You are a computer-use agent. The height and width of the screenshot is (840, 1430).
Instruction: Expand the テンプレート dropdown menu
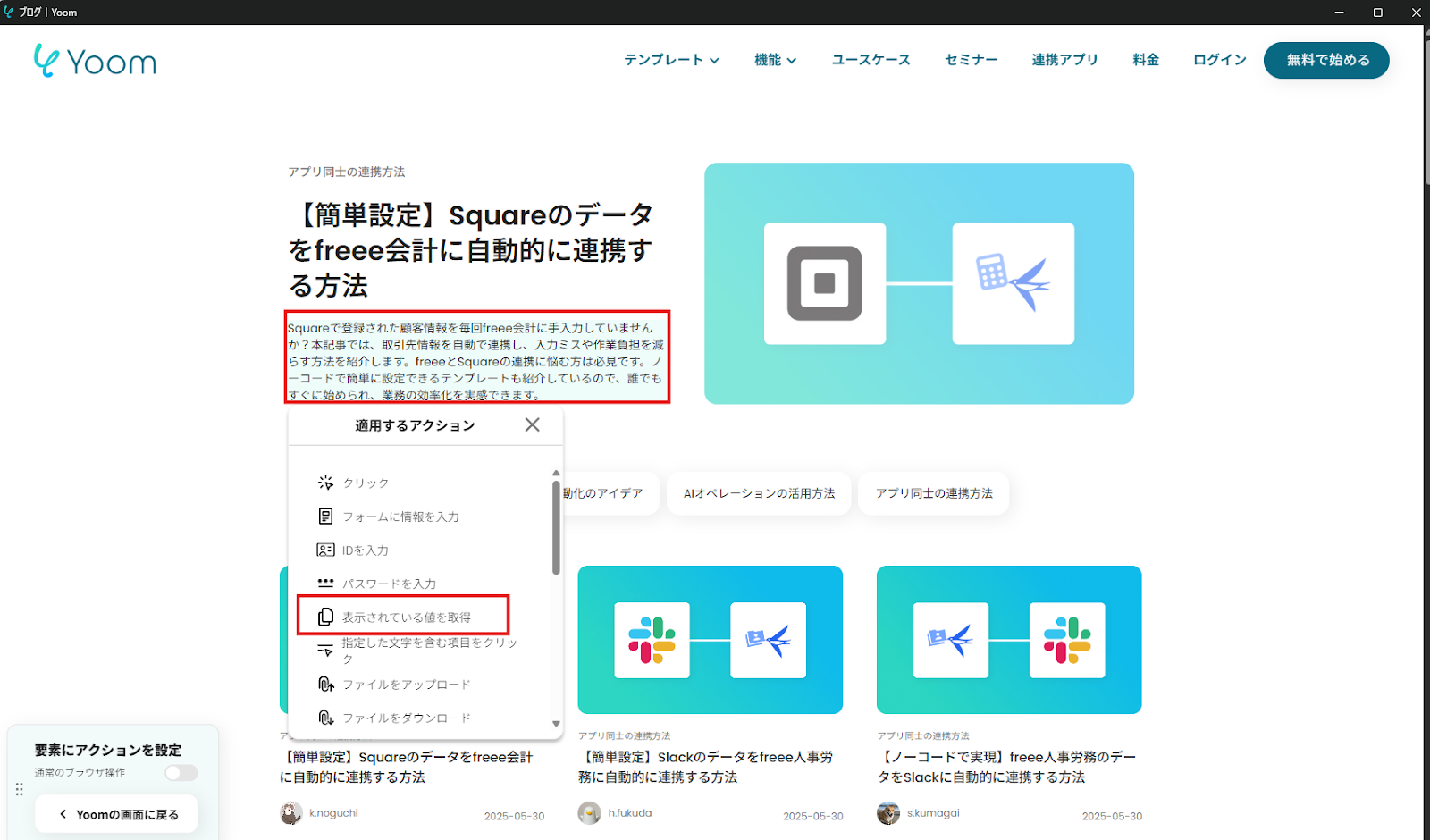point(671,60)
